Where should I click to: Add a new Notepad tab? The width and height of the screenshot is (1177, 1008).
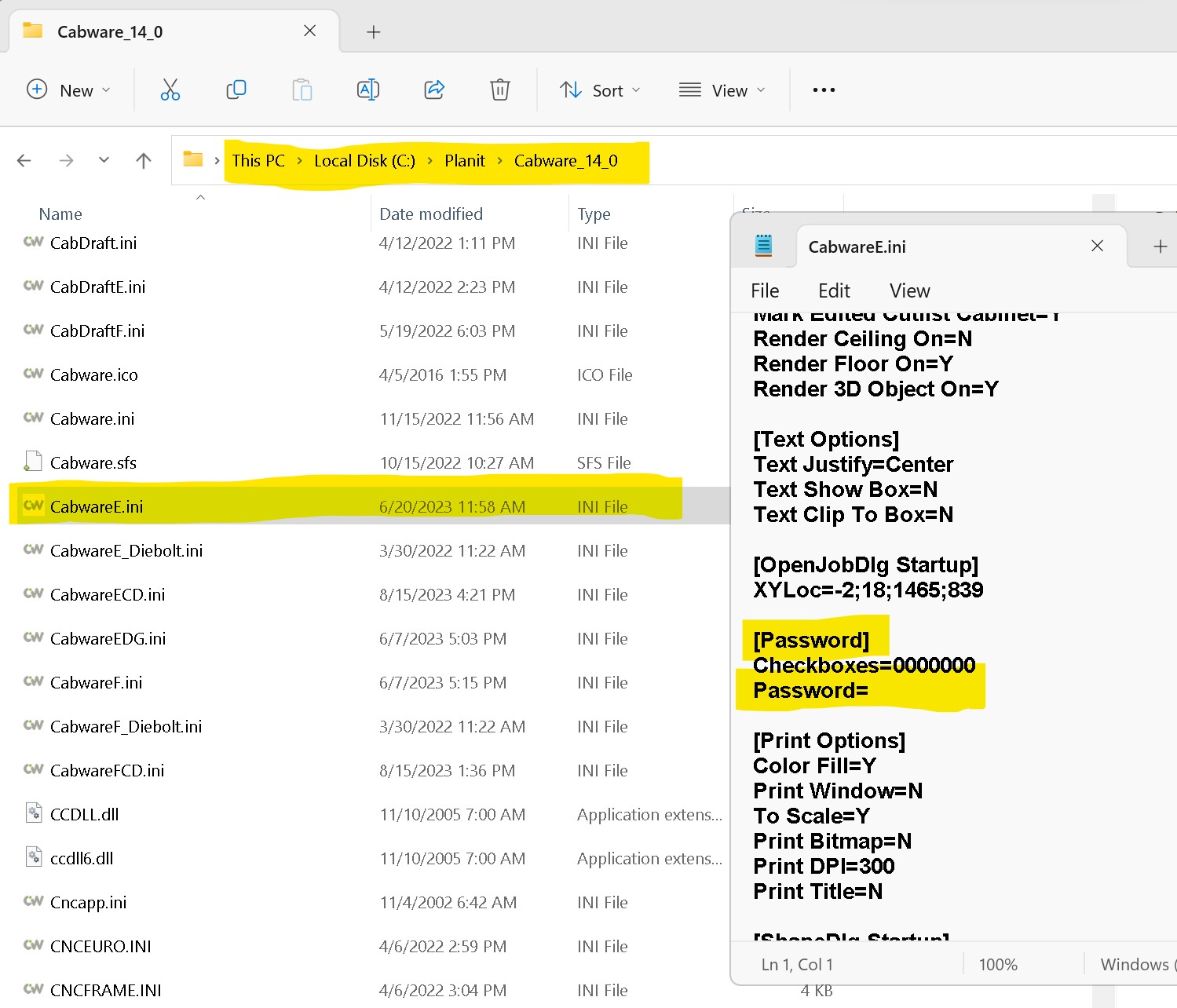pos(1160,247)
